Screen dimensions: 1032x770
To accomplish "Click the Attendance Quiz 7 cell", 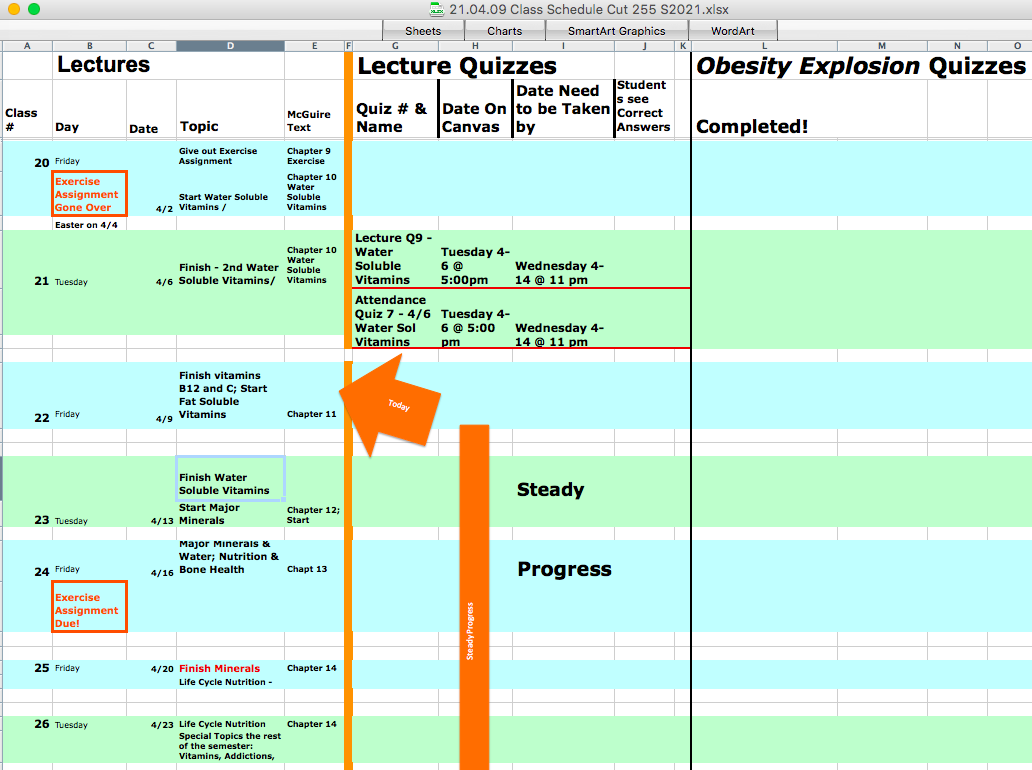I will tap(394, 320).
